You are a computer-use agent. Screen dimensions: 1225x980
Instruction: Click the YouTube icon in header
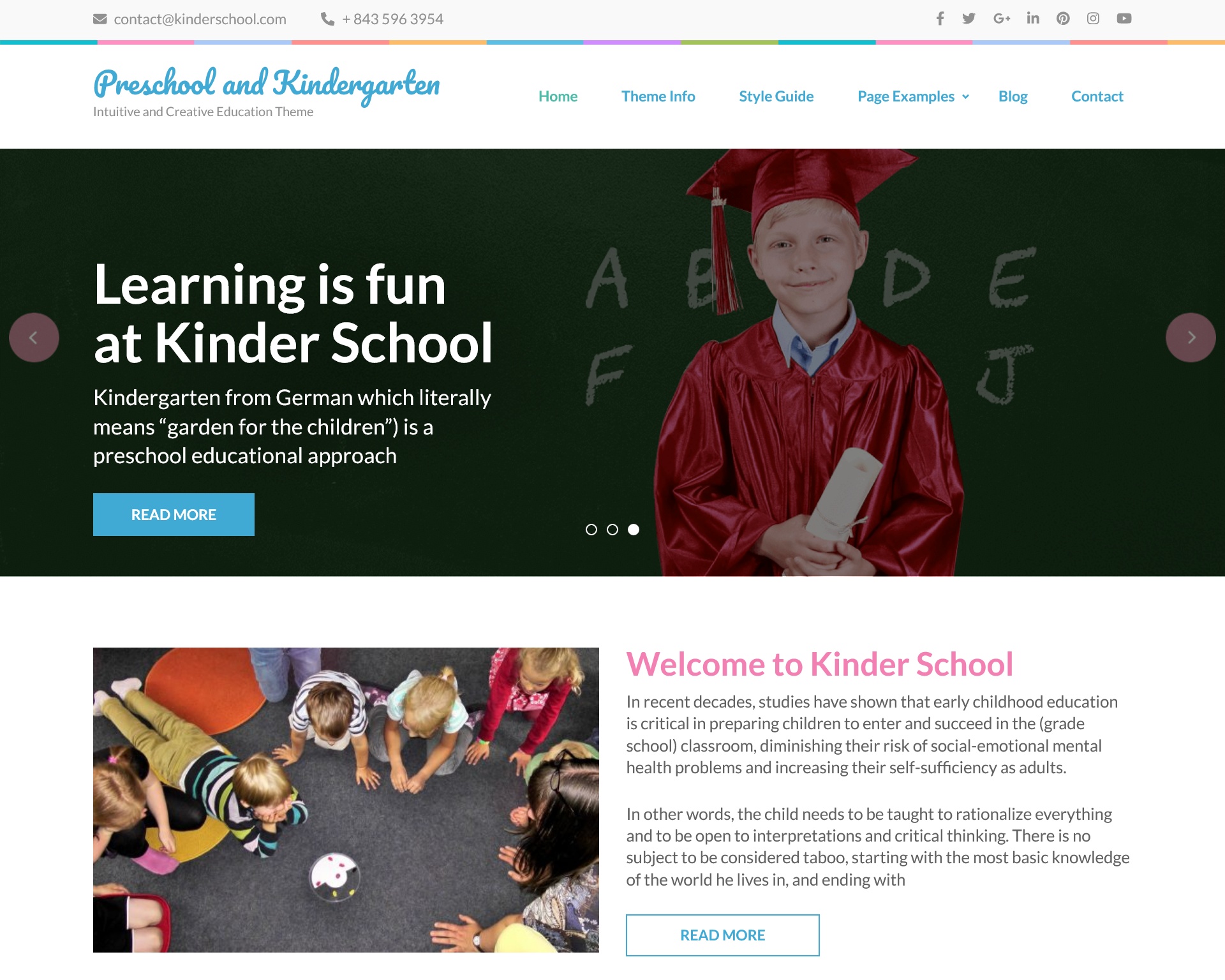[x=1123, y=18]
